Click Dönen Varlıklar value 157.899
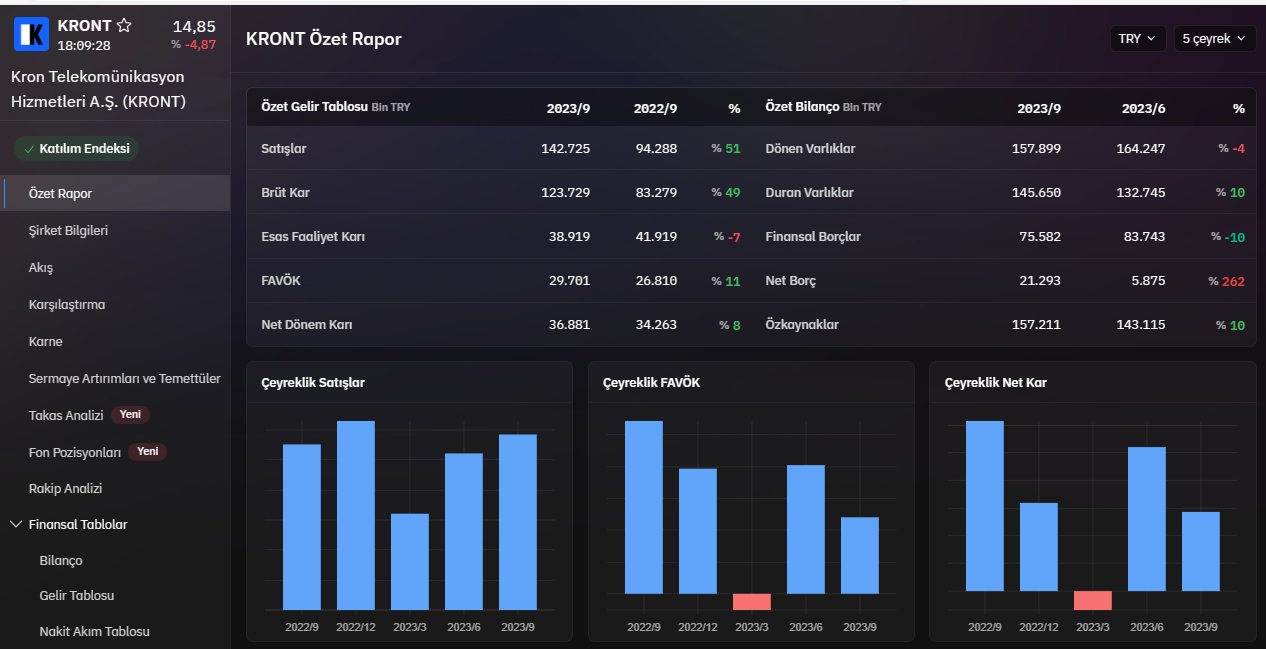 tap(1036, 148)
